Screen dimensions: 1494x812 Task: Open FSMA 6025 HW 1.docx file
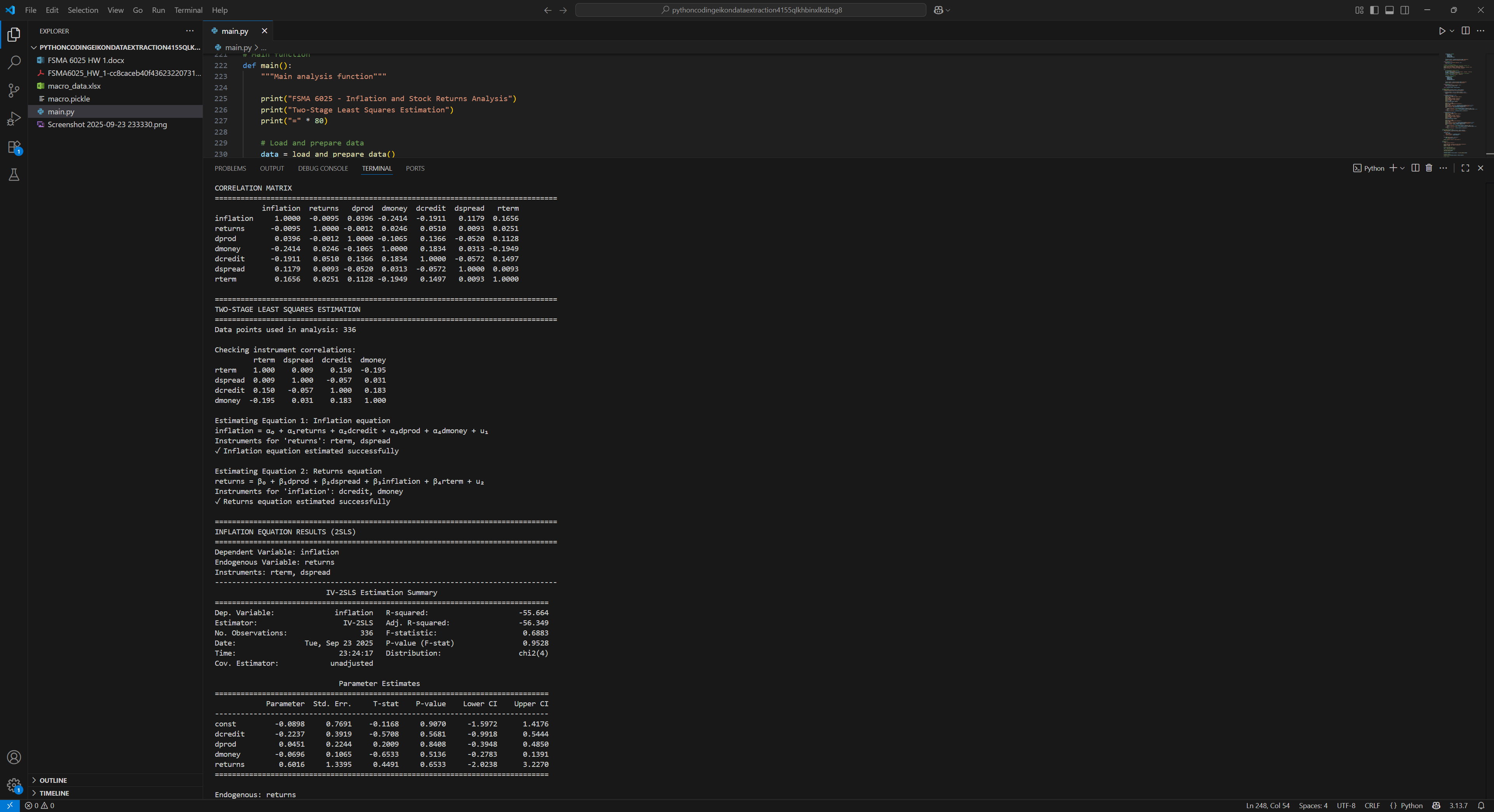tap(116, 60)
